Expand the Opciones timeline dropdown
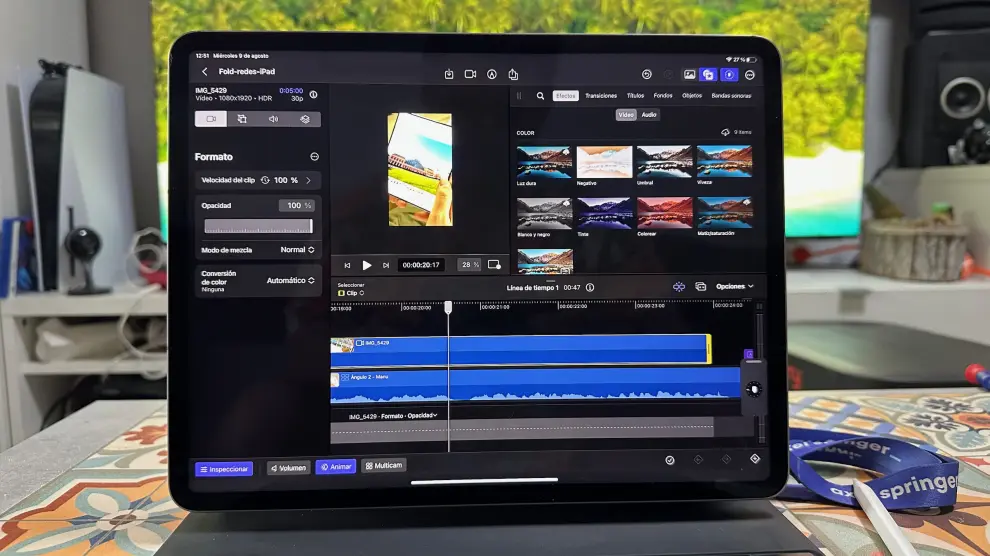The height and width of the screenshot is (556, 990). click(x=734, y=287)
